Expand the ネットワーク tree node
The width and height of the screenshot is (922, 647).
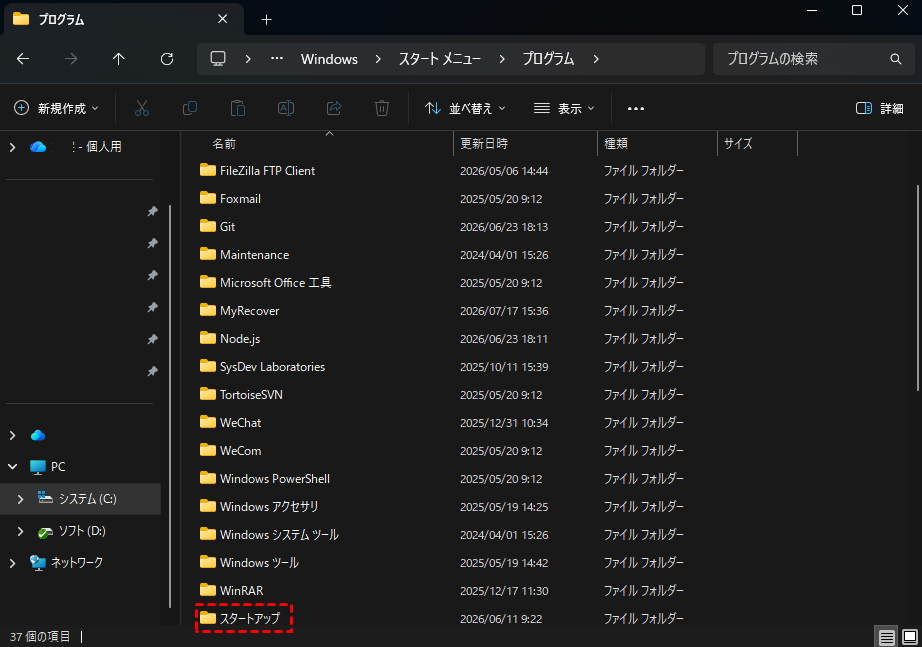pyautogui.click(x=12, y=563)
